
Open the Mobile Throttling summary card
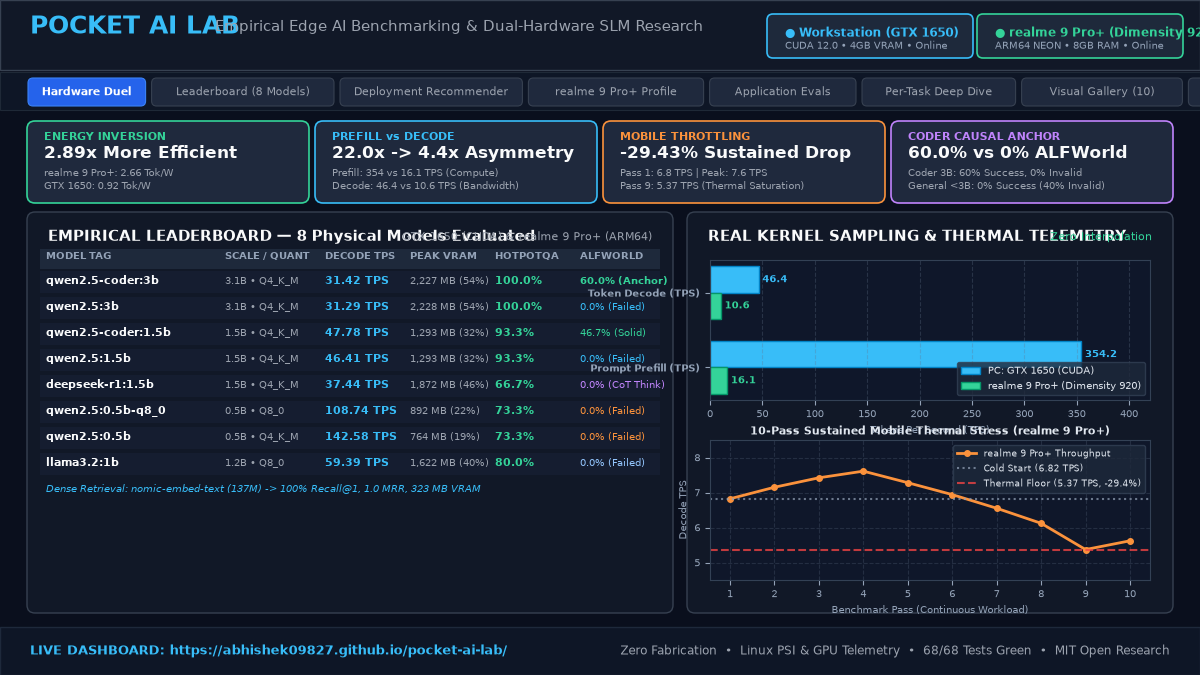[744, 162]
